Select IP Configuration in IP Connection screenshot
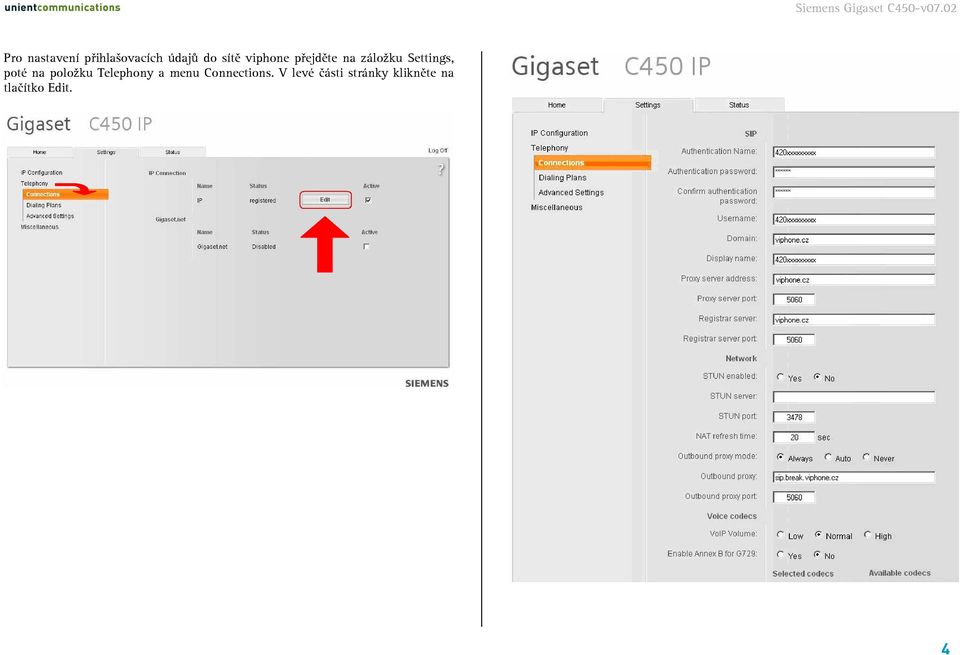The image size is (960, 655). [x=41, y=173]
